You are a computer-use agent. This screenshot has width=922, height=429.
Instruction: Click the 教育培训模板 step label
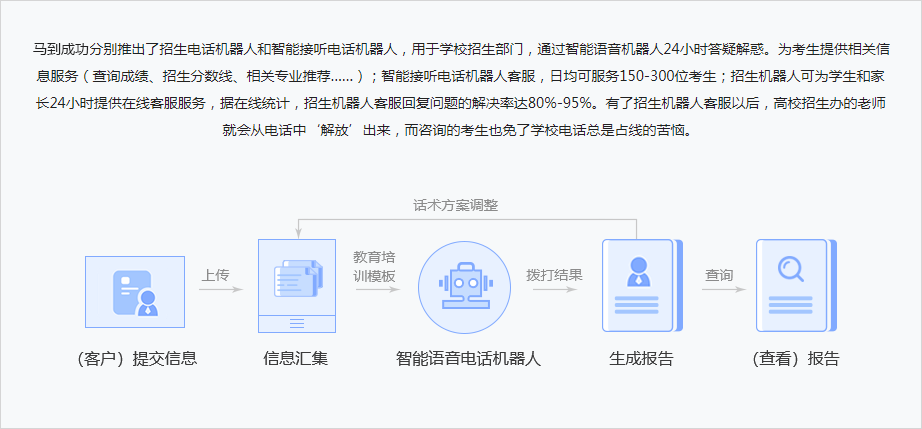point(375,265)
